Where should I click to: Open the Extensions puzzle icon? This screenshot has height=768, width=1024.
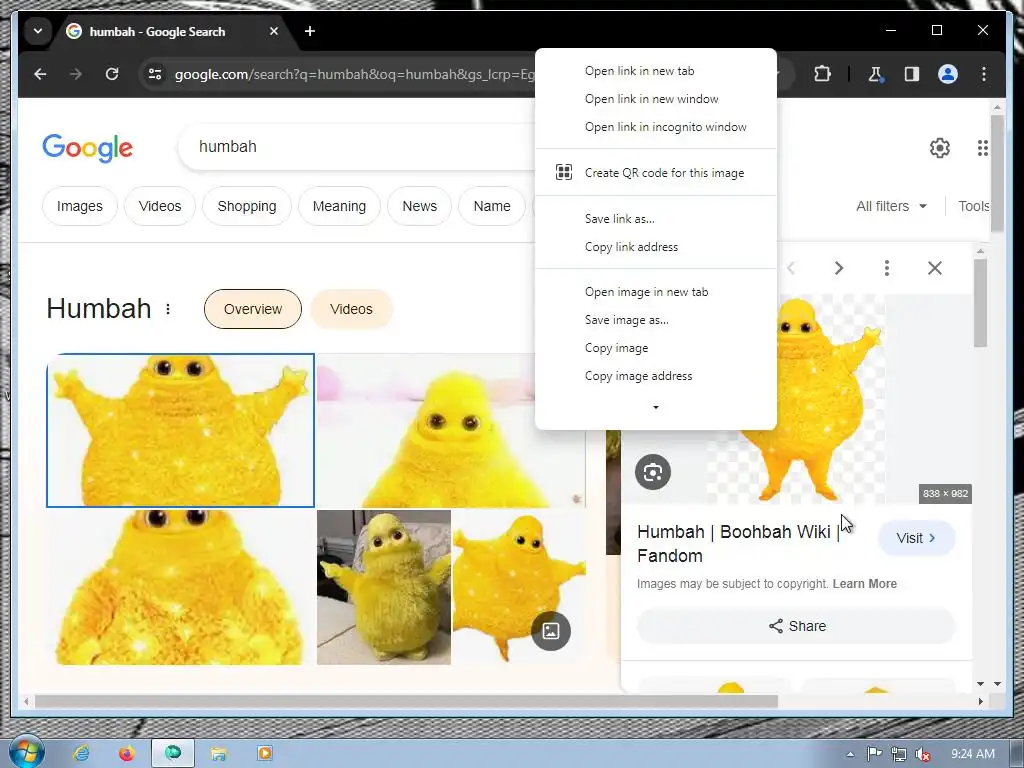(x=822, y=74)
